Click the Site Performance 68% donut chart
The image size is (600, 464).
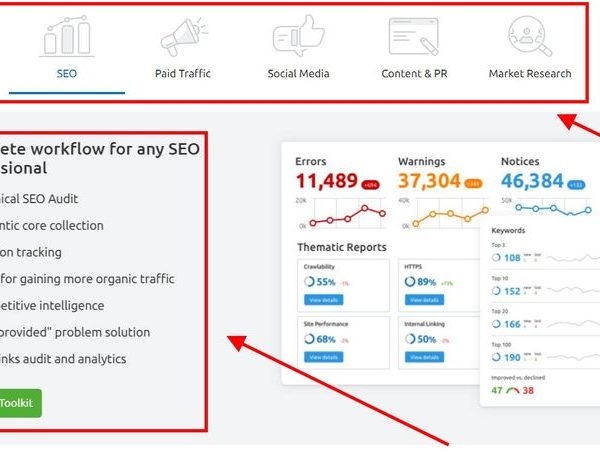tap(311, 340)
